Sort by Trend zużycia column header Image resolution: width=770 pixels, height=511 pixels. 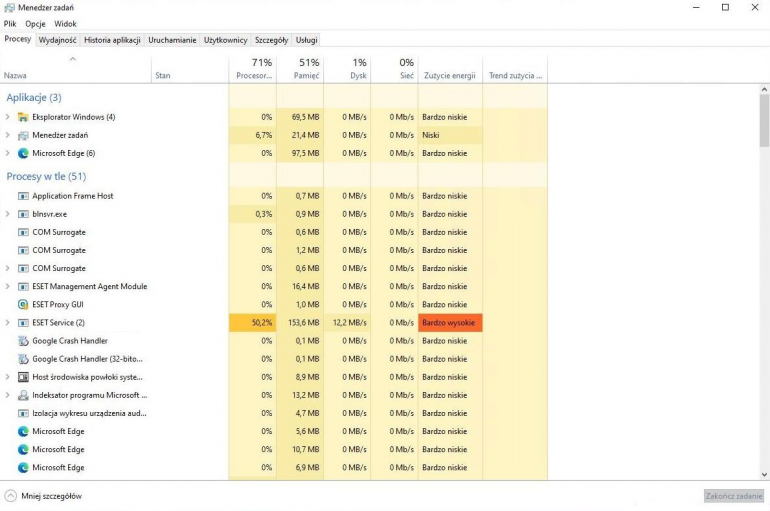tap(515, 69)
